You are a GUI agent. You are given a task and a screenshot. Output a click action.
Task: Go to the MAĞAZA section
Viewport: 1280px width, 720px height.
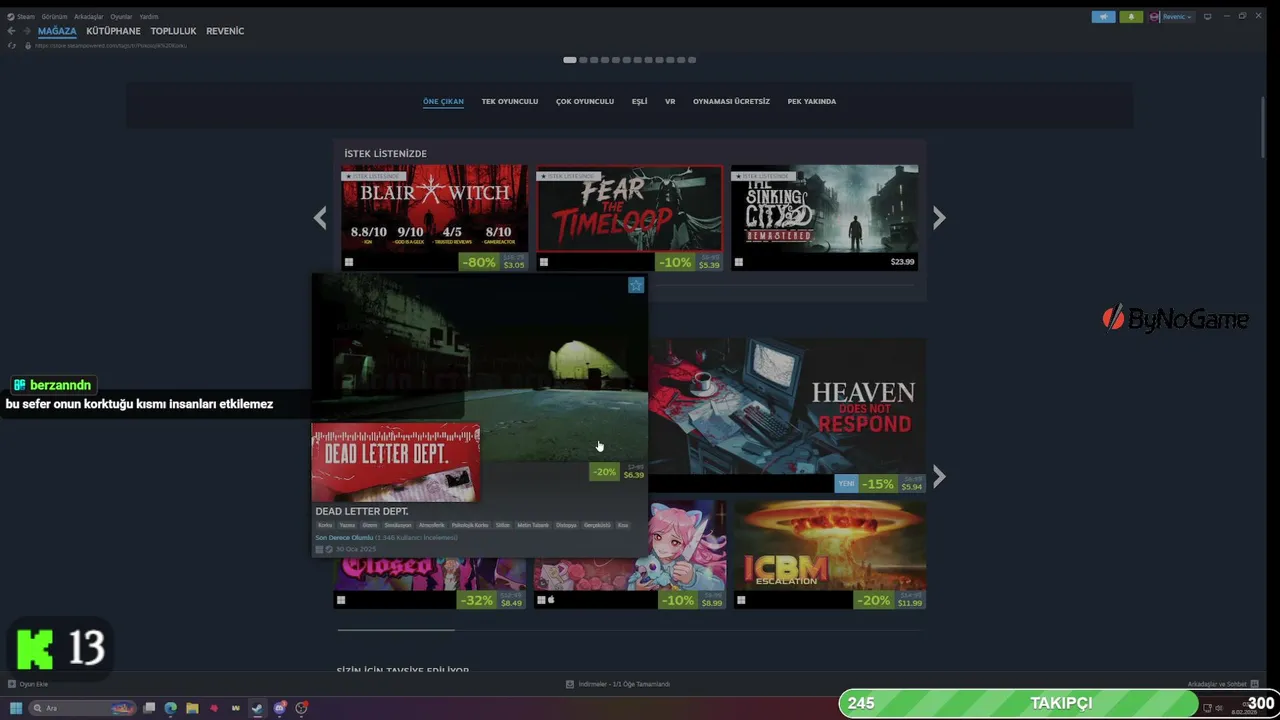pyautogui.click(x=57, y=31)
